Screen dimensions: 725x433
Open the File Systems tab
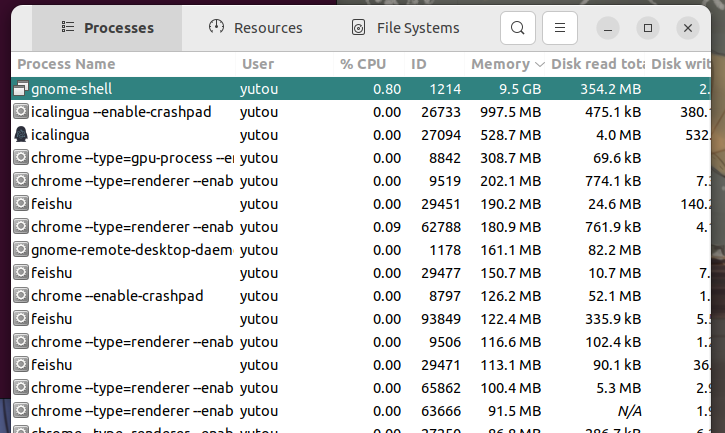click(x=405, y=28)
